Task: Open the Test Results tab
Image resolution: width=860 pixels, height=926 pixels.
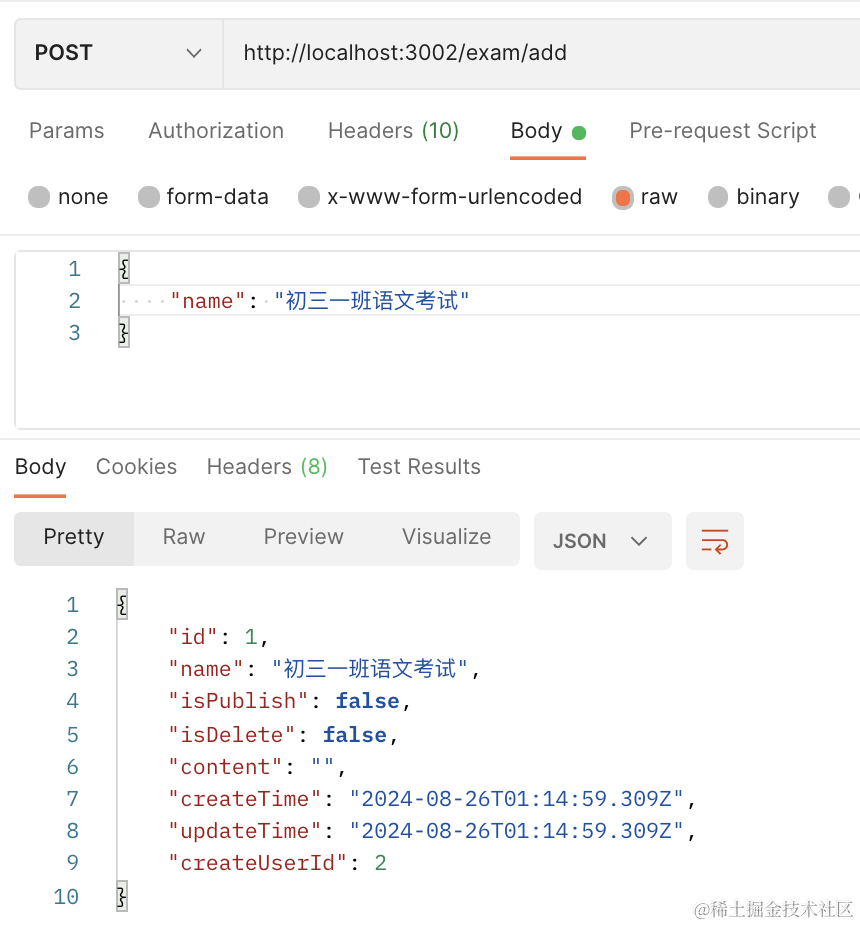Action: [x=419, y=467]
